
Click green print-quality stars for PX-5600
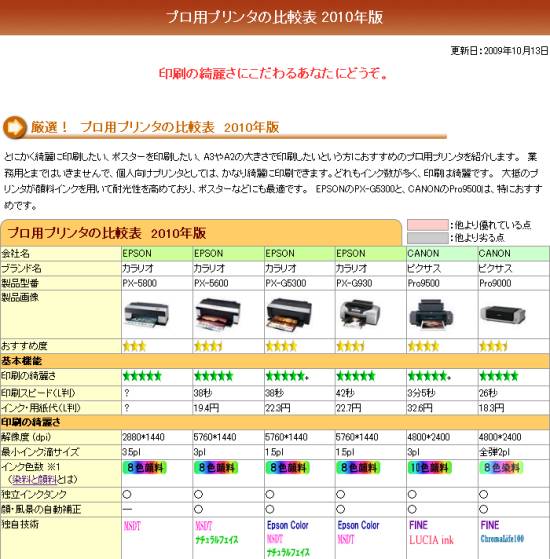point(214,376)
